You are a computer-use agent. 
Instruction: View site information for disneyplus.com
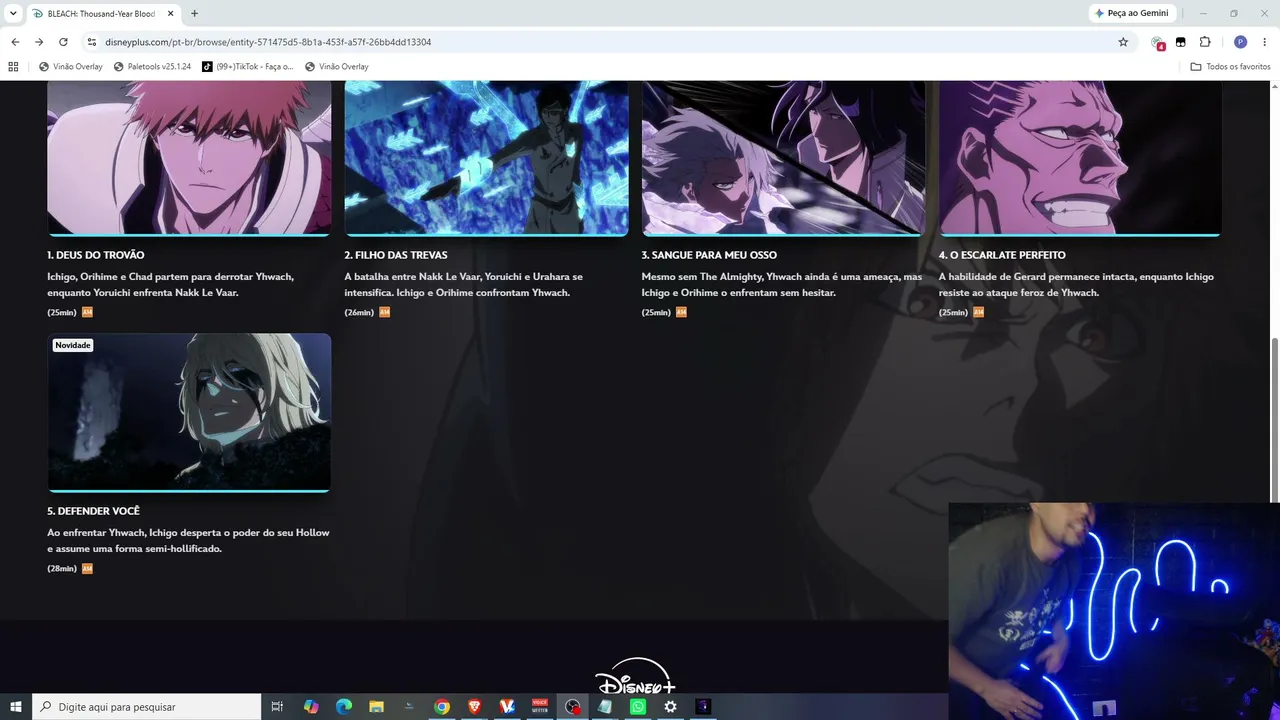click(x=92, y=42)
